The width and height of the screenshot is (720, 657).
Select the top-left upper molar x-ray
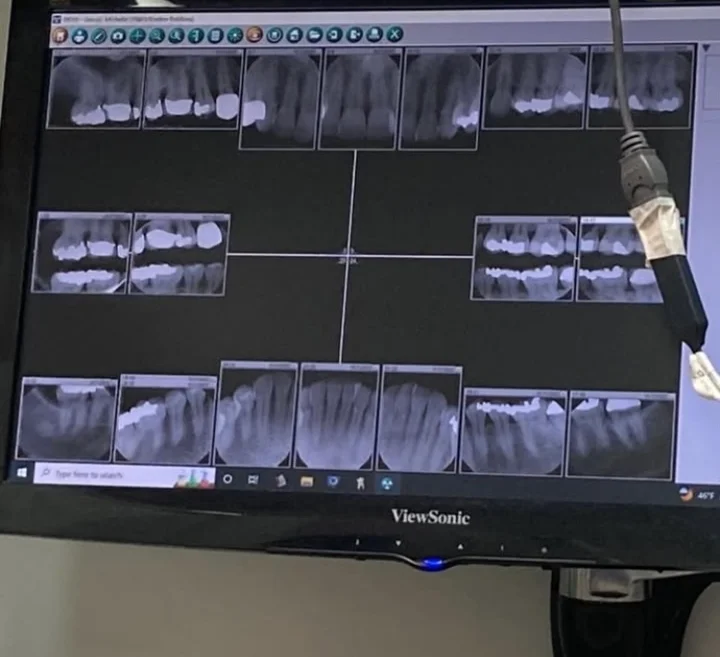point(96,90)
